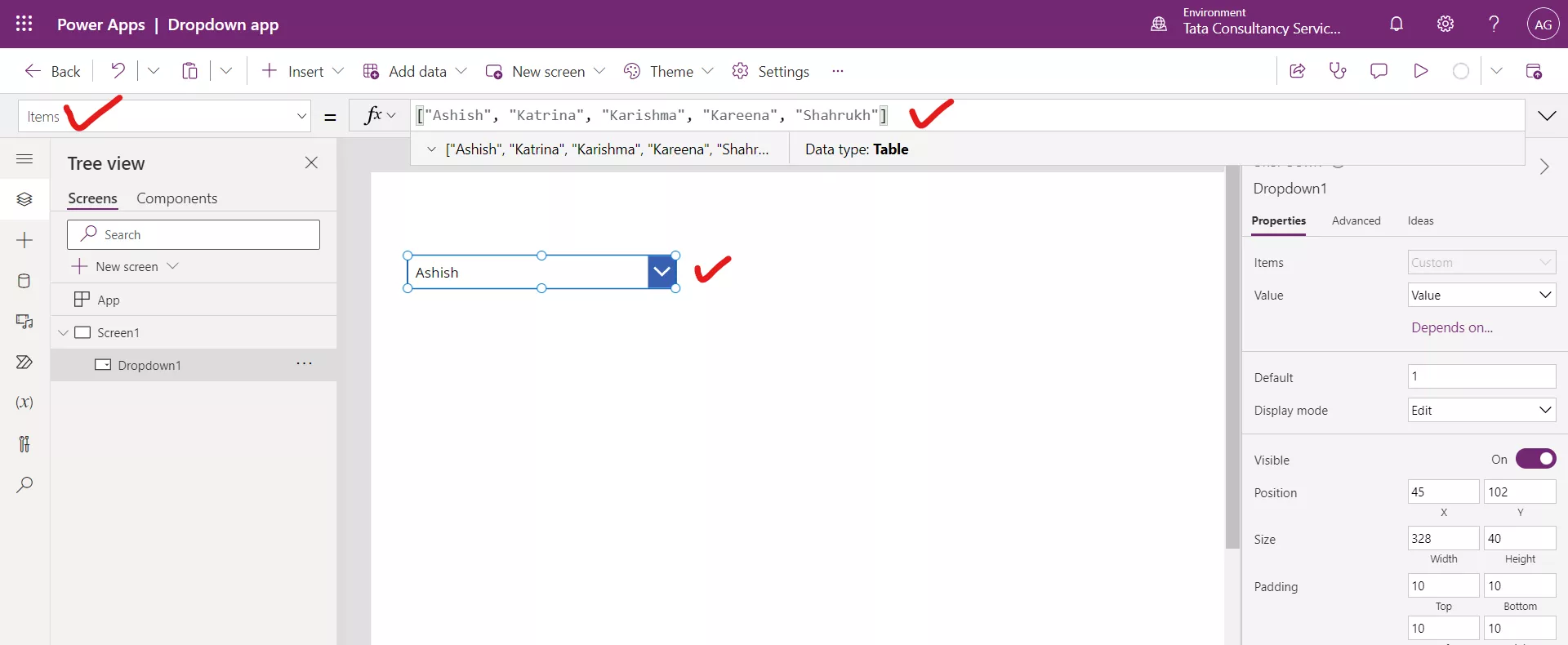Image resolution: width=1568 pixels, height=645 pixels.
Task: Click the Search magnifier sidebar icon
Action: click(24, 485)
